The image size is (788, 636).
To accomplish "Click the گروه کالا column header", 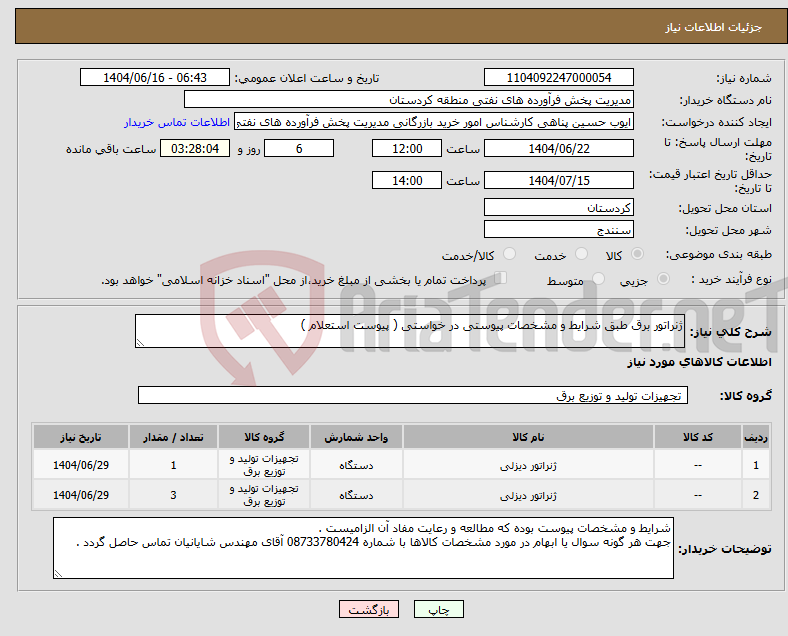I will (x=264, y=437).
